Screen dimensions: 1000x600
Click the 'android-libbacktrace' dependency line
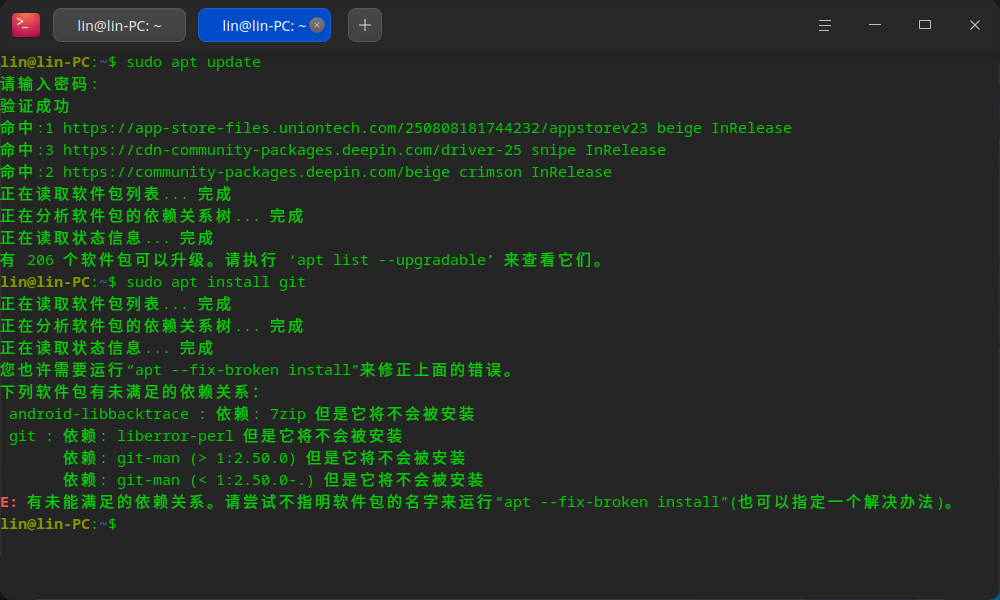coord(242,414)
